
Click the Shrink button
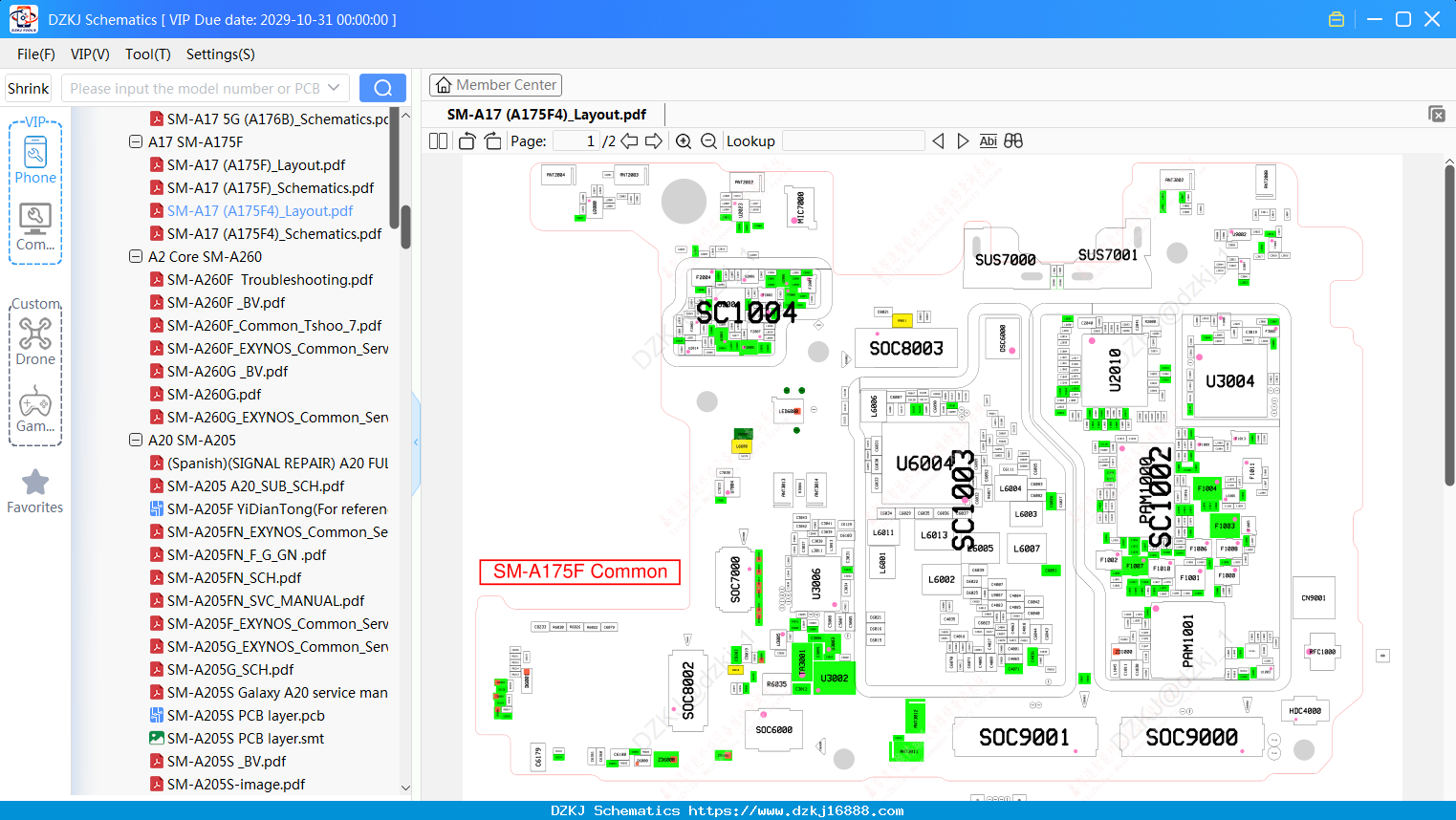click(x=29, y=88)
